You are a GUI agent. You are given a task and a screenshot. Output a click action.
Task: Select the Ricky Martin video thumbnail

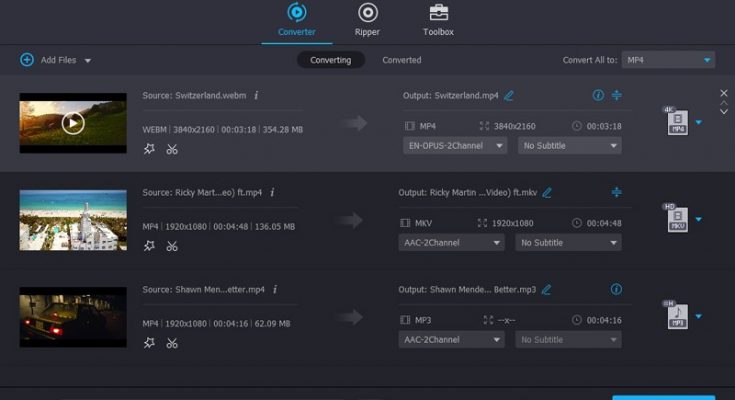(x=73, y=219)
